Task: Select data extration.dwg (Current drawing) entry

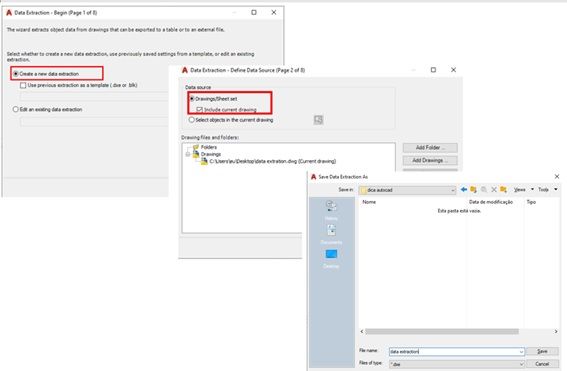Action: 272,161
